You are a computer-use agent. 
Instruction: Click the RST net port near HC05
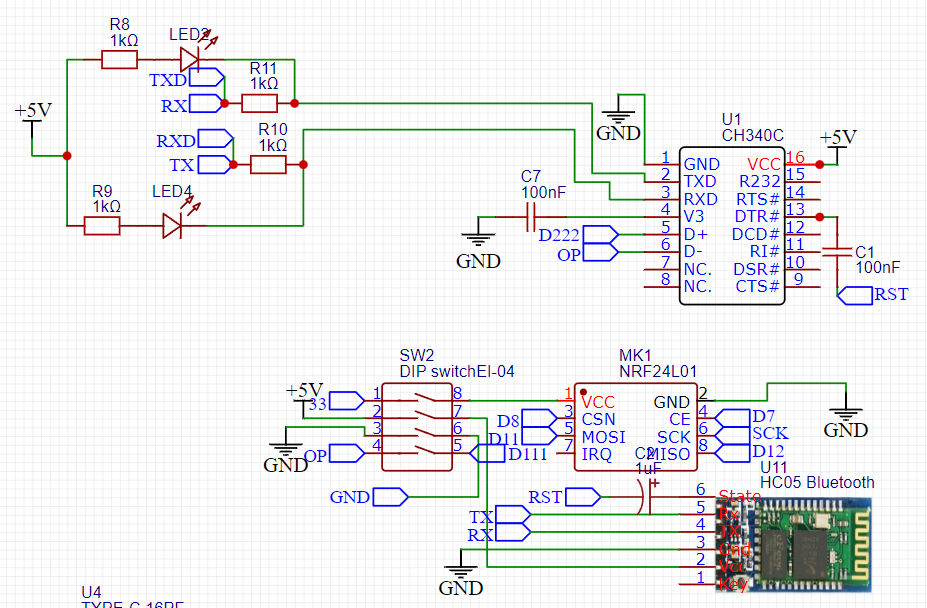(x=583, y=497)
